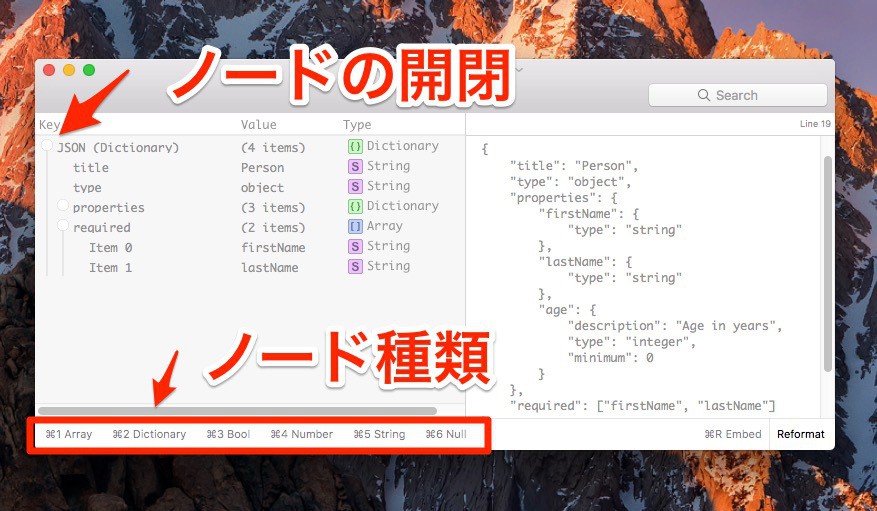The image size is (877, 511).
Task: Click the "description": "Age in years" line
Action: pos(675,326)
